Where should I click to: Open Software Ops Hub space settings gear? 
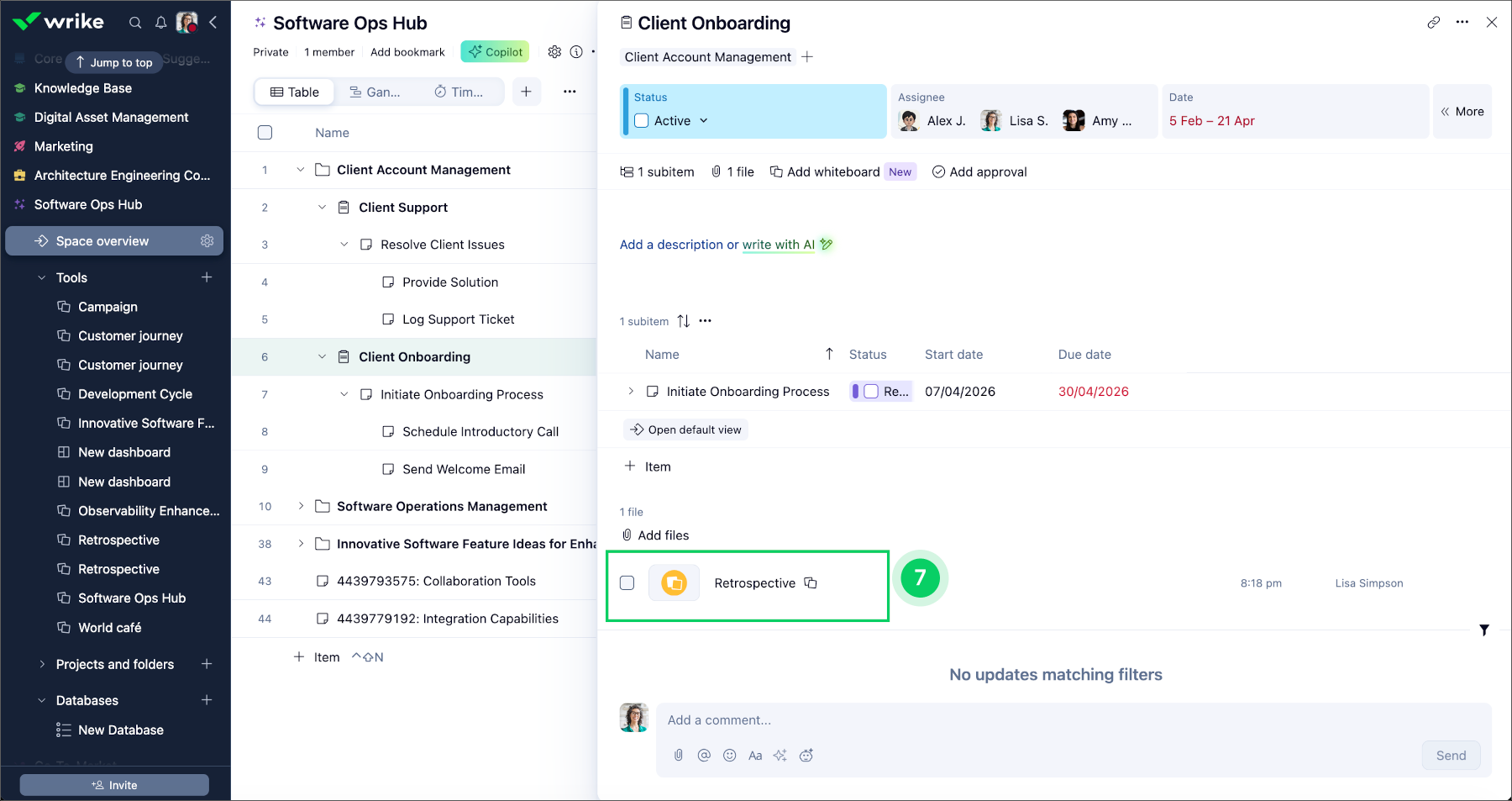[x=554, y=52]
